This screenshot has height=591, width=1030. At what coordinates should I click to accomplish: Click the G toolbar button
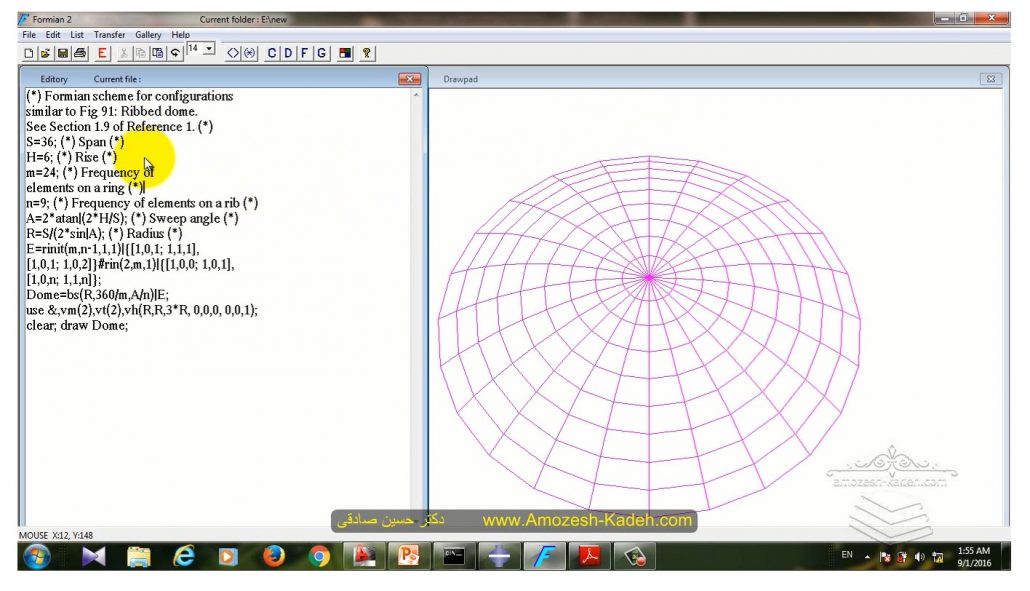coord(321,53)
